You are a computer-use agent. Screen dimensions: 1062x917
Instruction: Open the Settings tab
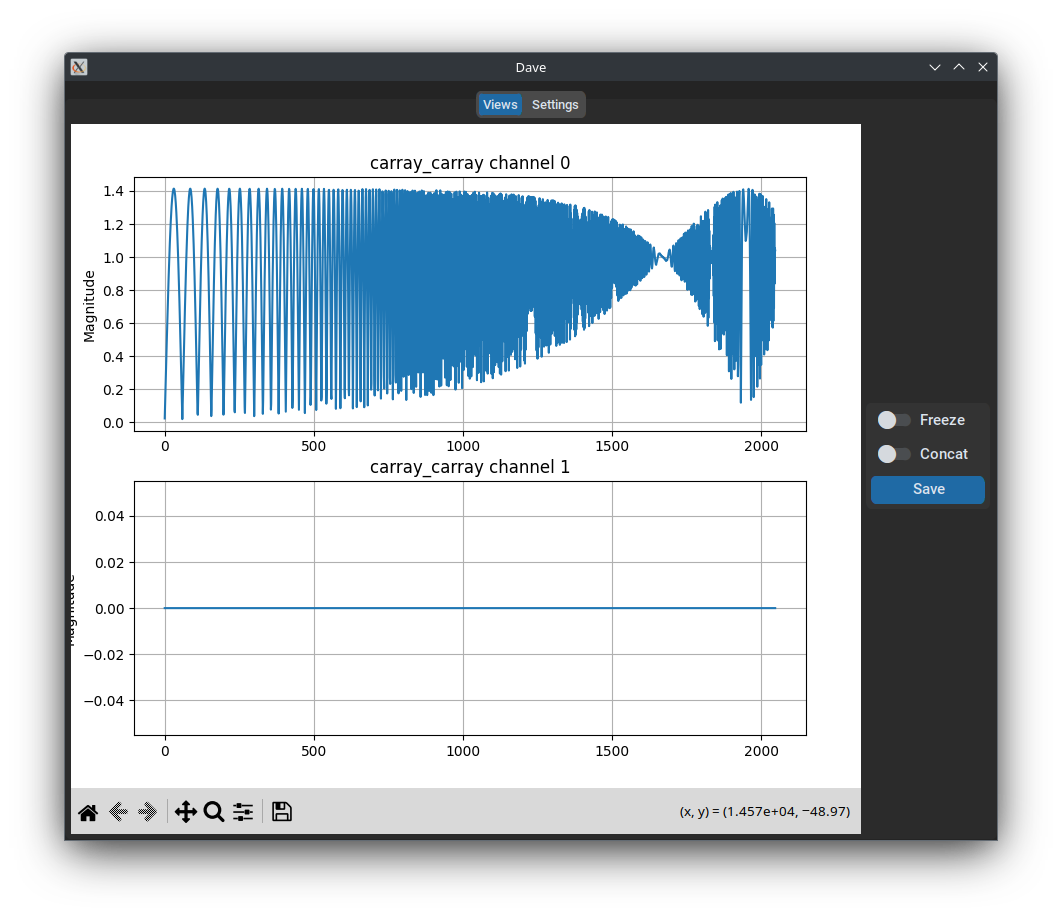pyautogui.click(x=555, y=105)
